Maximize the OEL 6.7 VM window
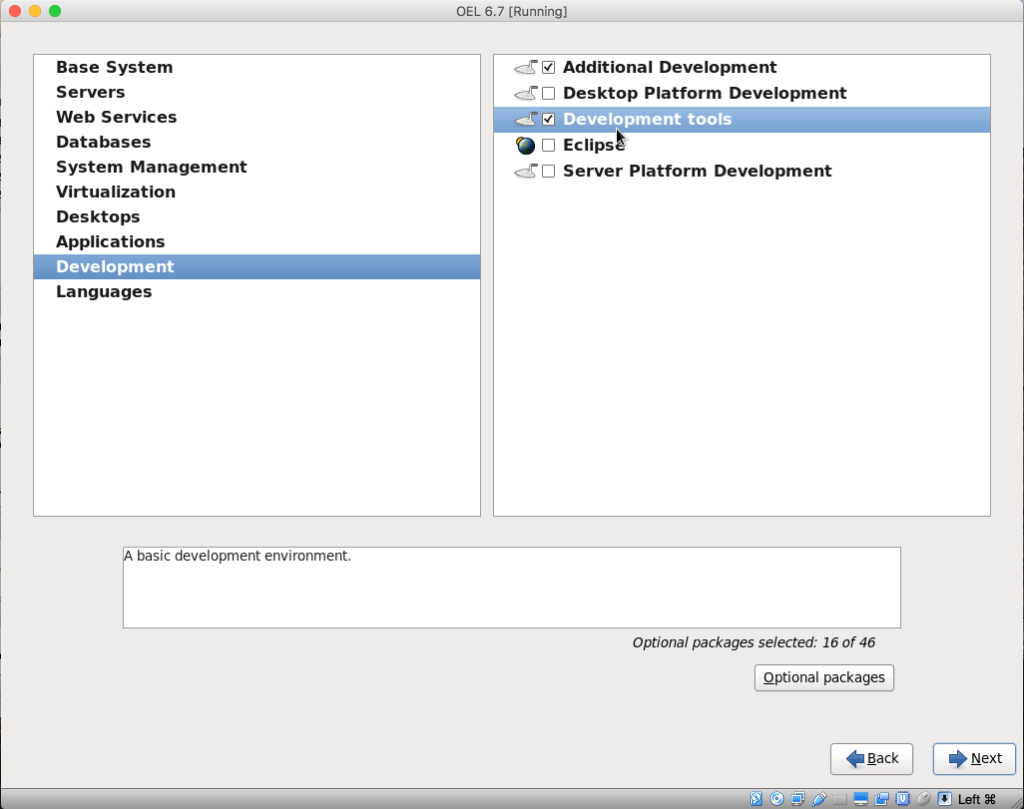This screenshot has height=809, width=1024. pos(56,11)
